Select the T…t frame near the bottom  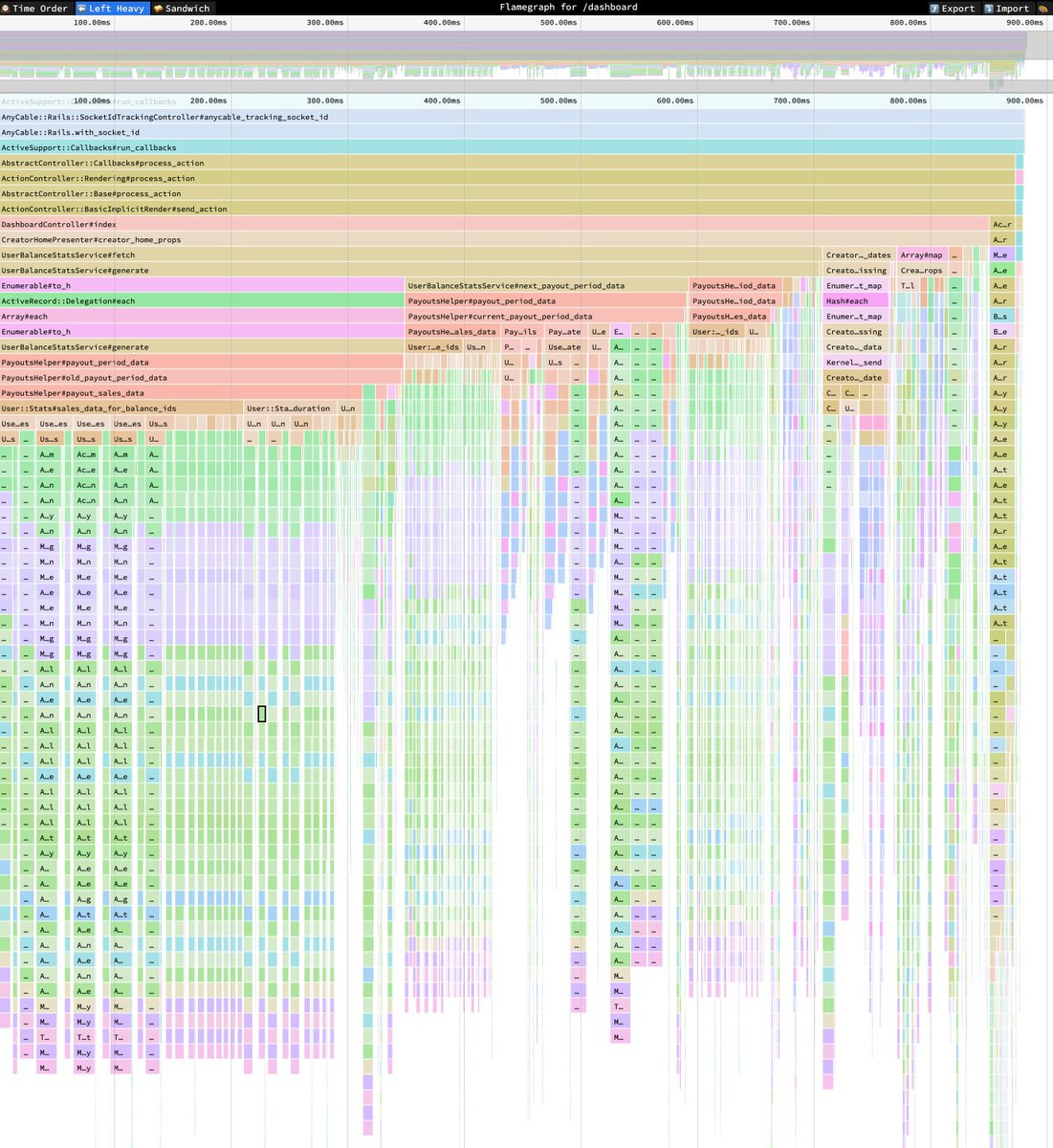pyautogui.click(x=84, y=1036)
